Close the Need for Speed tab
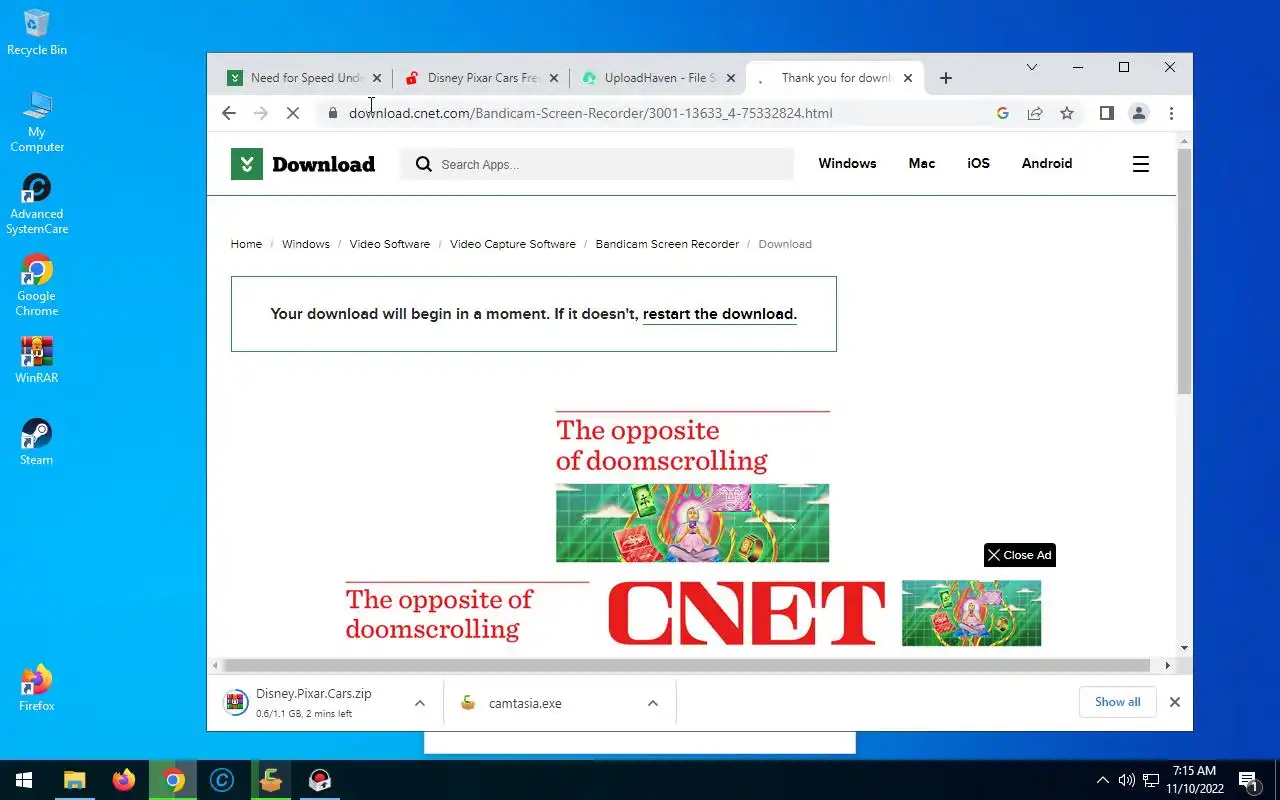Screen dimensions: 1280x800 (377, 78)
